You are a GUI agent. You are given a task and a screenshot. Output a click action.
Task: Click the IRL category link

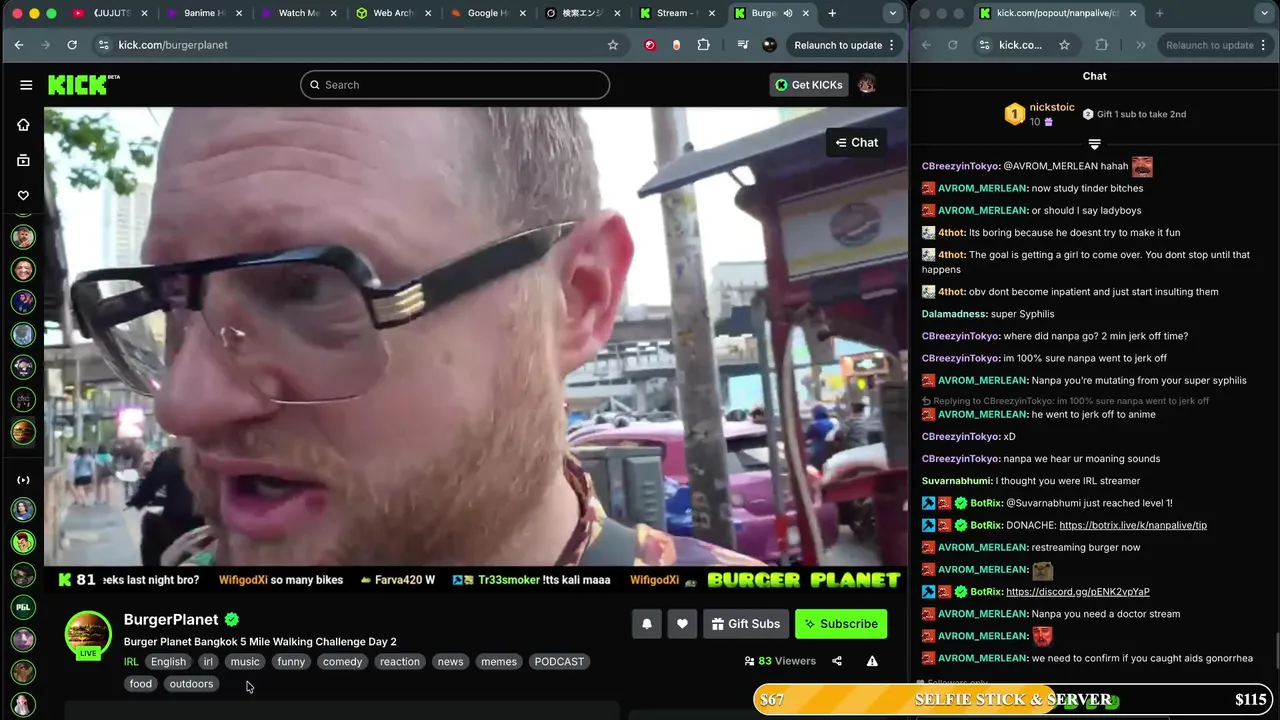coord(131,662)
